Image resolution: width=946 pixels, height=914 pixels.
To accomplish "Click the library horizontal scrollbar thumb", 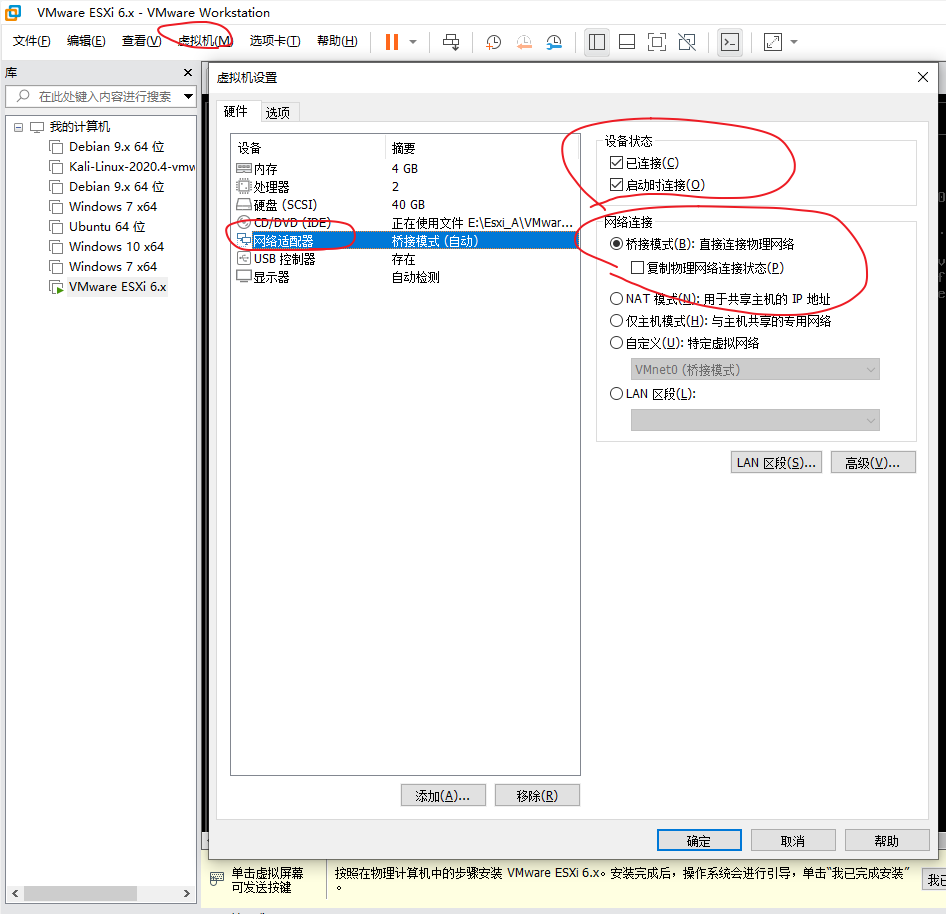I will (x=80, y=893).
